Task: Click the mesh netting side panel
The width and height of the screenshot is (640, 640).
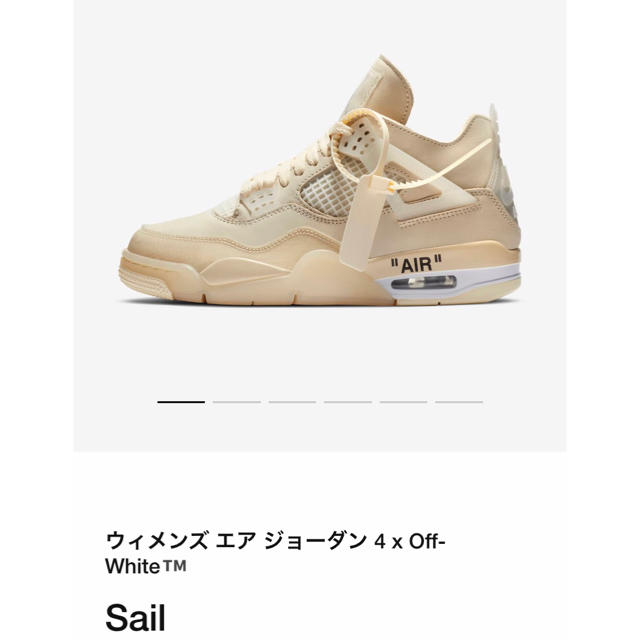Action: point(330,189)
